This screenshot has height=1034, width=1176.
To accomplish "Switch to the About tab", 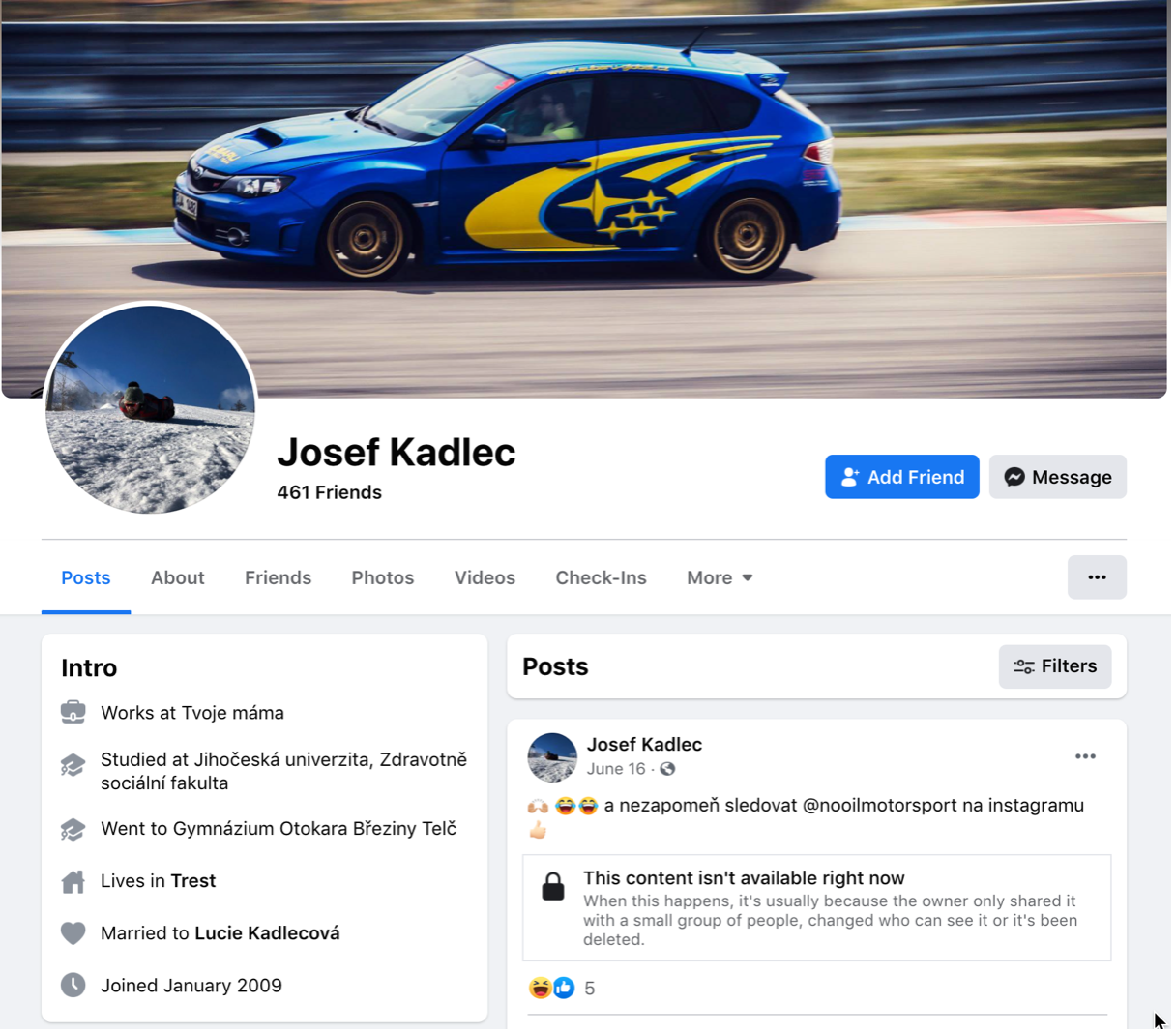I will coord(178,577).
